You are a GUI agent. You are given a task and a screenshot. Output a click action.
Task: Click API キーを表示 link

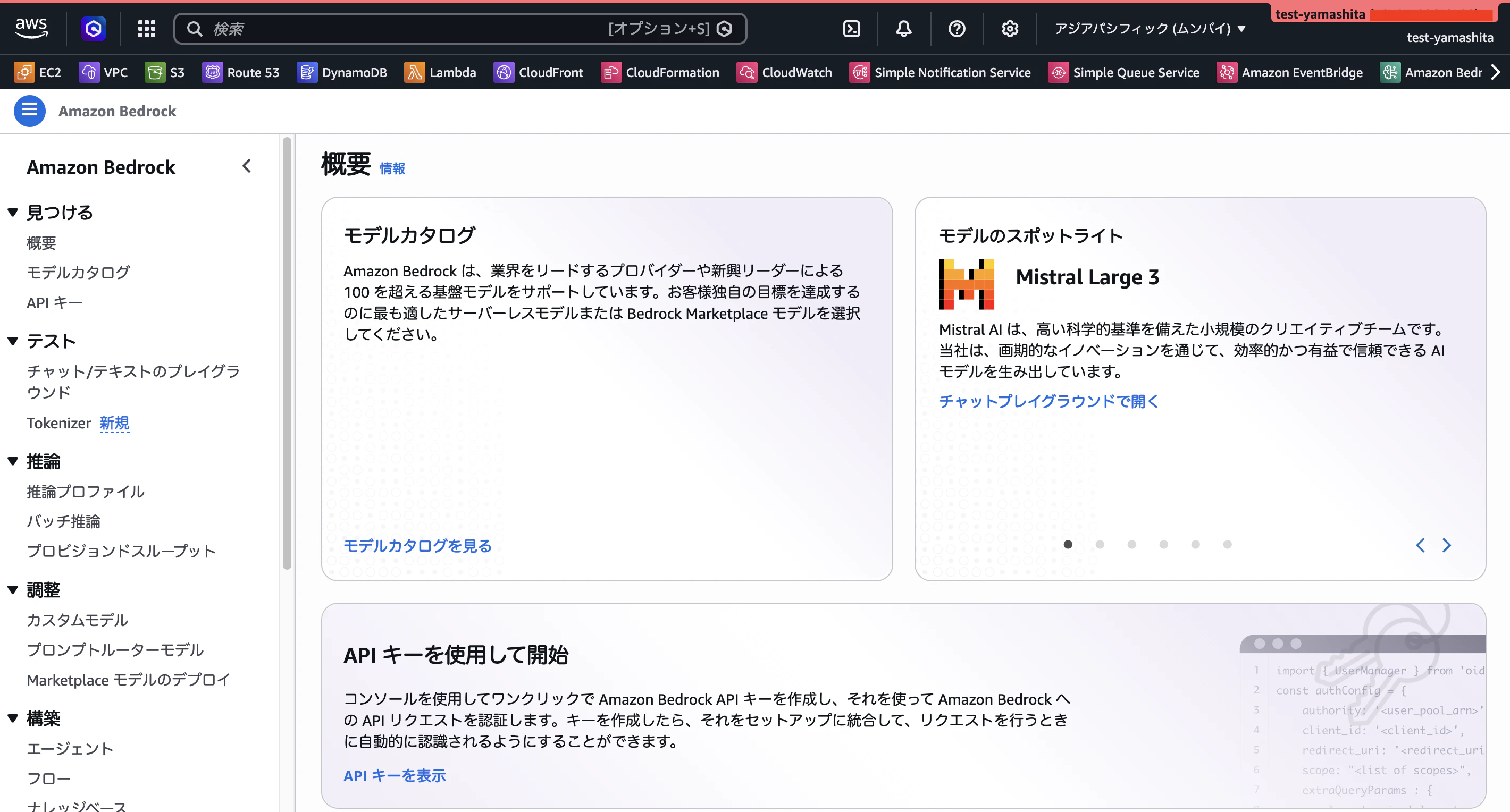[x=395, y=776]
